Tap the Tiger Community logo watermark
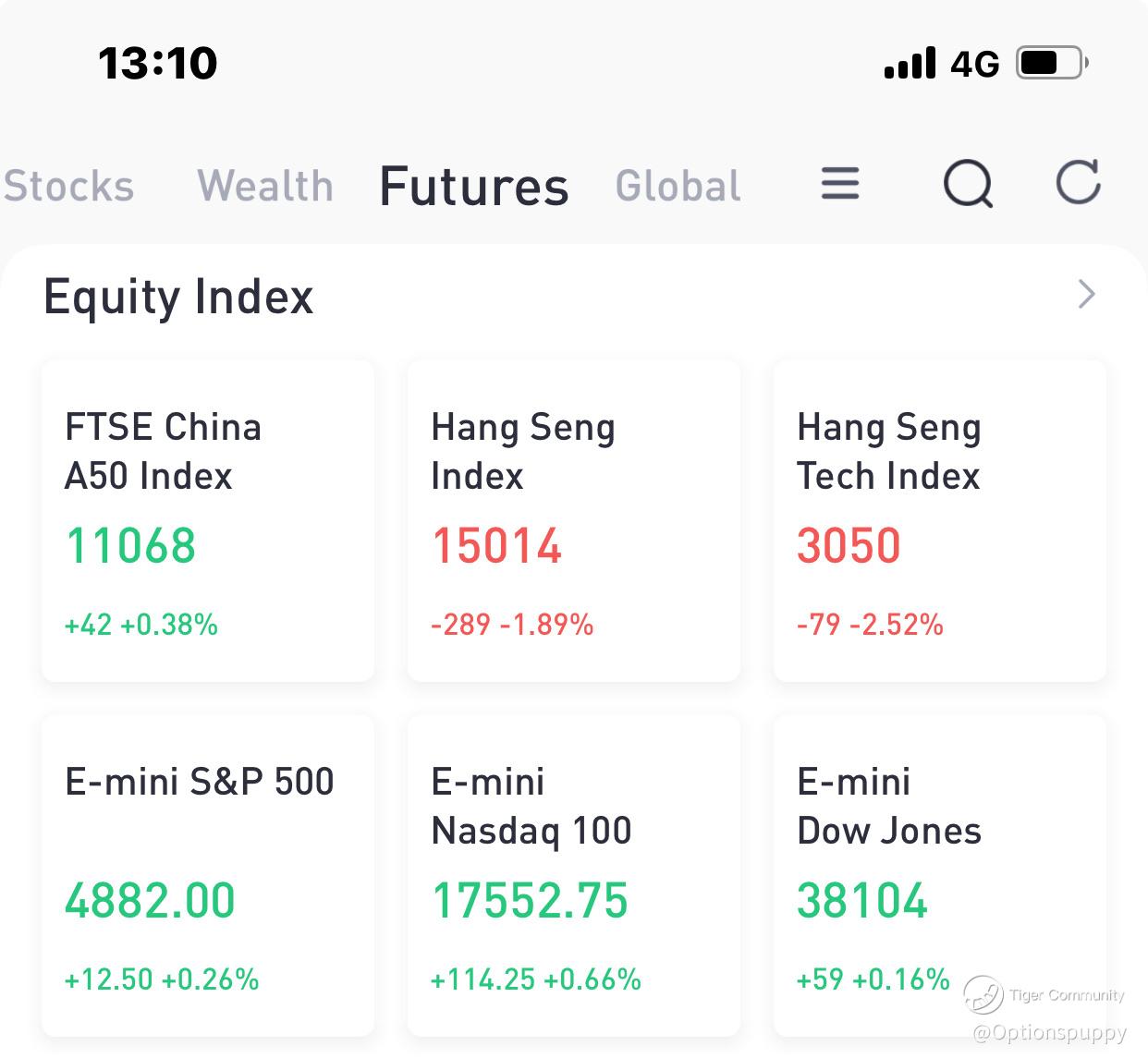Viewport: 1148px width, 1058px height. pyautogui.click(x=983, y=995)
